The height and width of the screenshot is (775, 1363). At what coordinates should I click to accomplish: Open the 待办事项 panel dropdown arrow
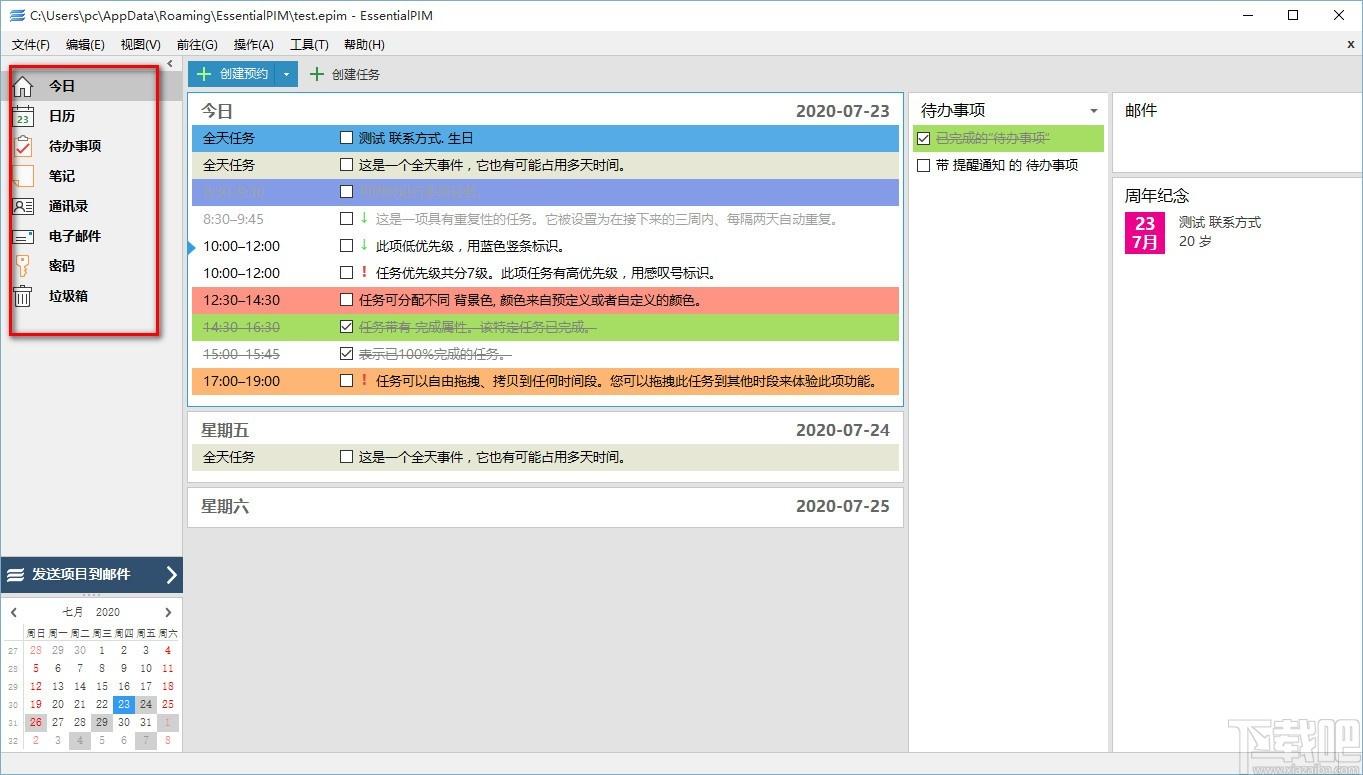[1093, 111]
